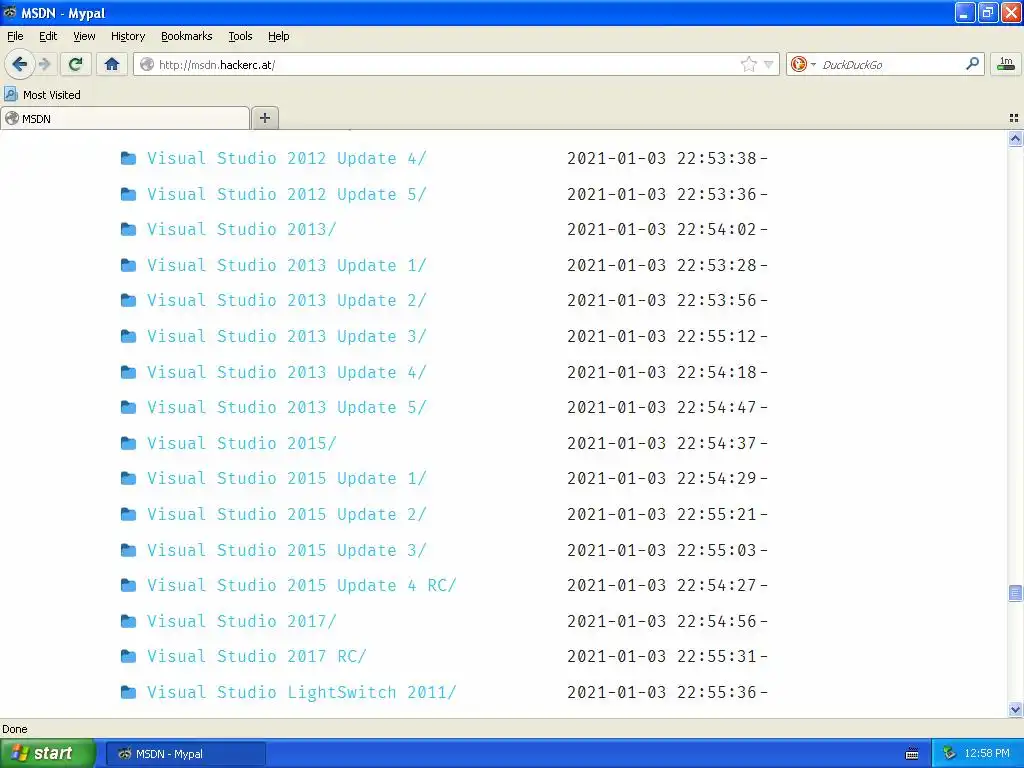Click the system tray network icon
The width and height of the screenshot is (1024, 768).
tap(949, 754)
